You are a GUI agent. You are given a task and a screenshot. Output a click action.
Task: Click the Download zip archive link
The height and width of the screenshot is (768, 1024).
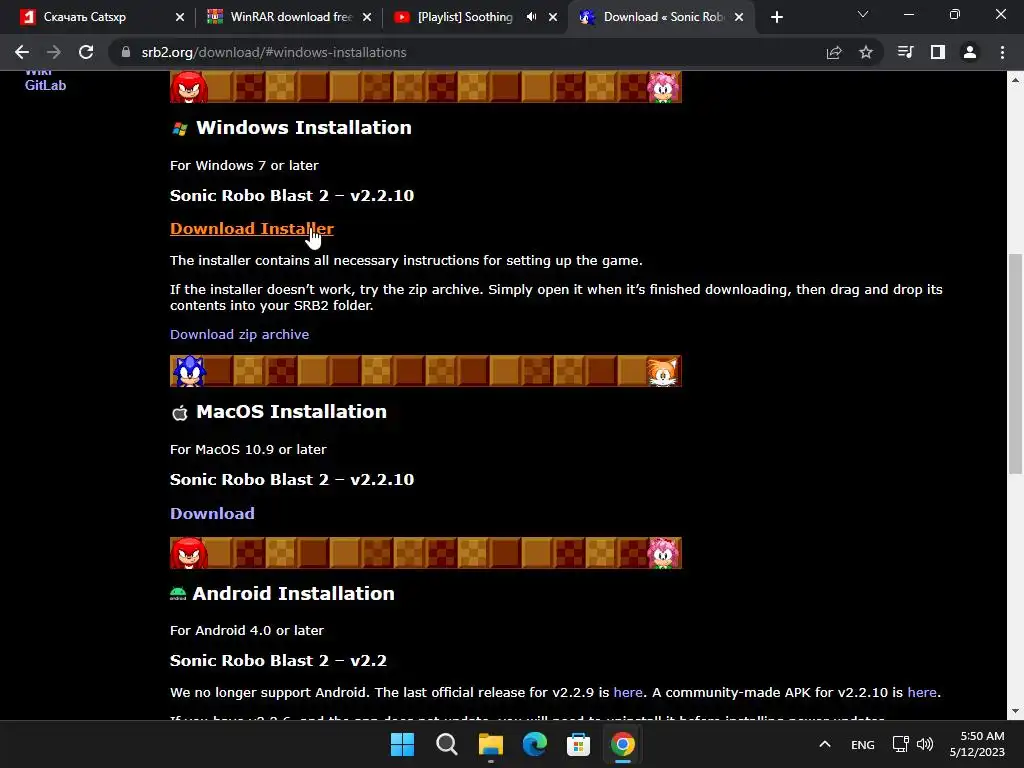239,334
